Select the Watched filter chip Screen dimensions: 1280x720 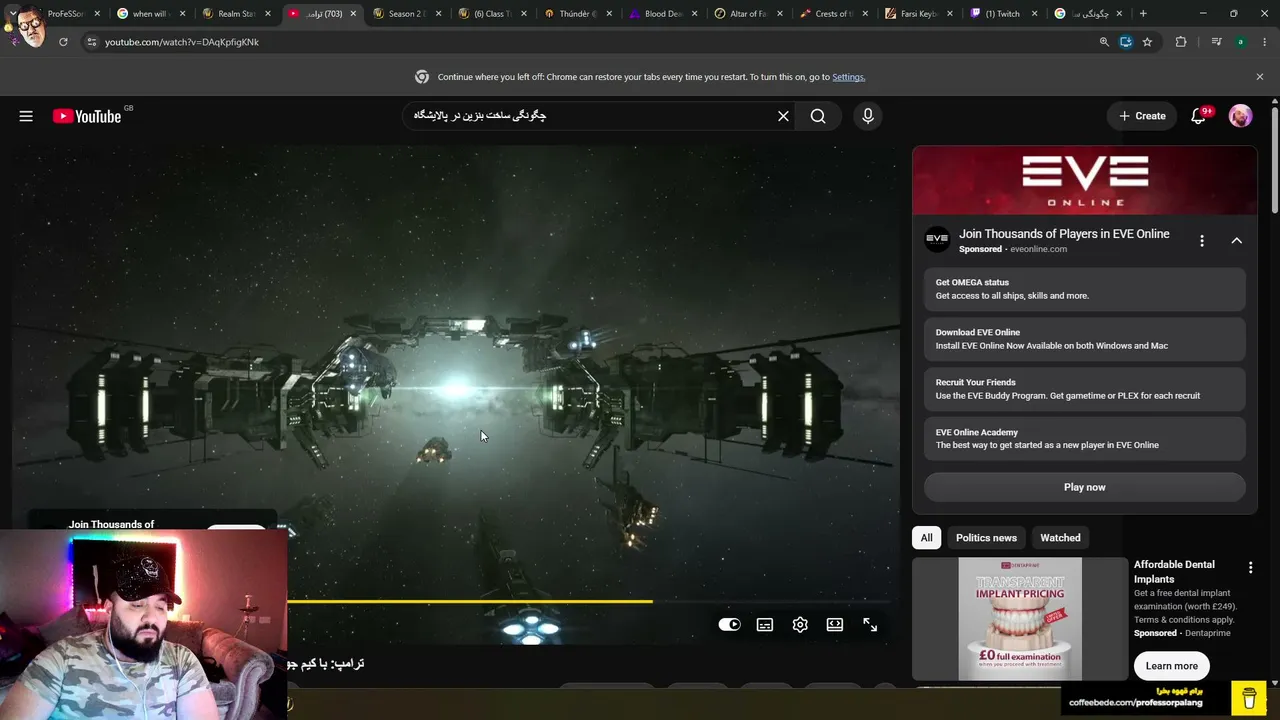coord(1060,538)
